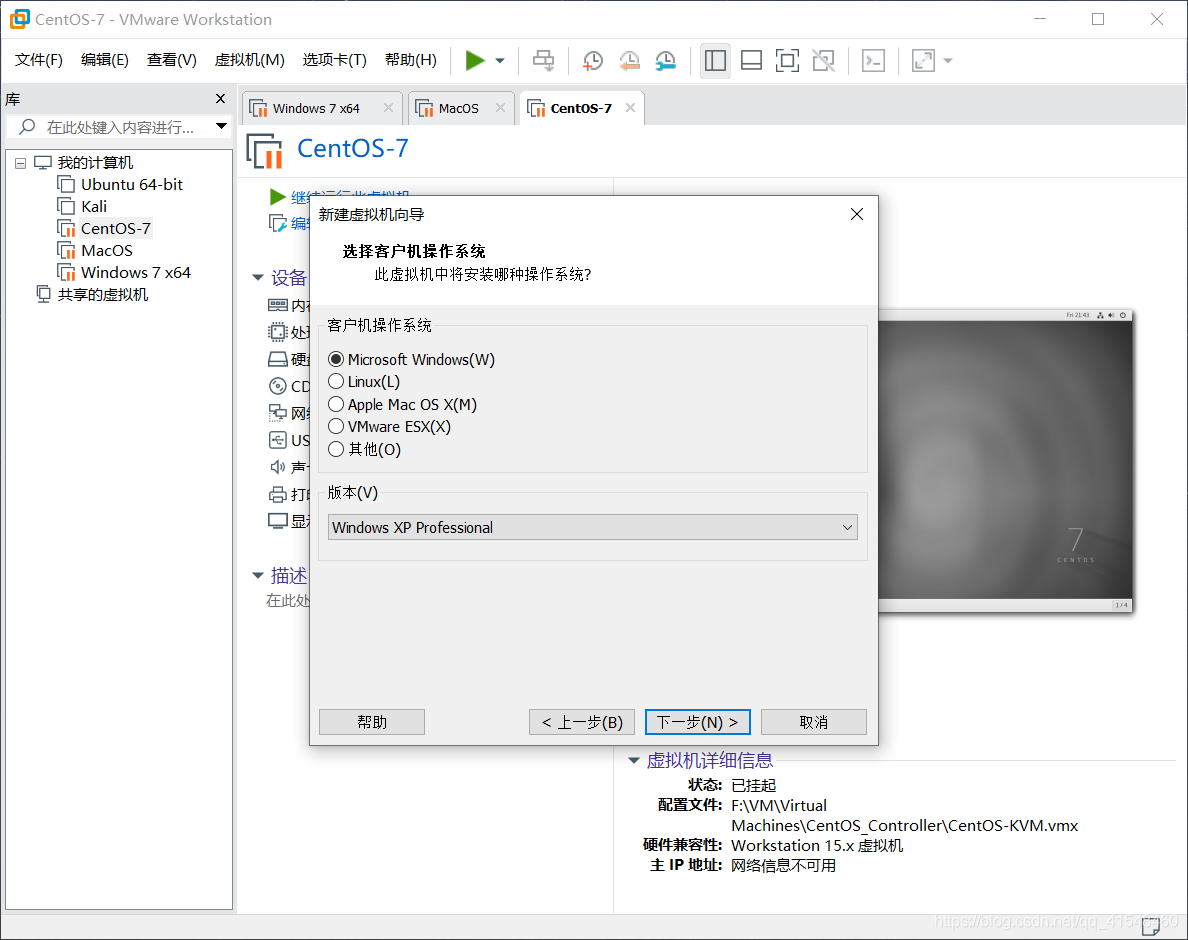This screenshot has height=940, width=1188.
Task: Select MacOS in the library tree
Action: pos(107,250)
